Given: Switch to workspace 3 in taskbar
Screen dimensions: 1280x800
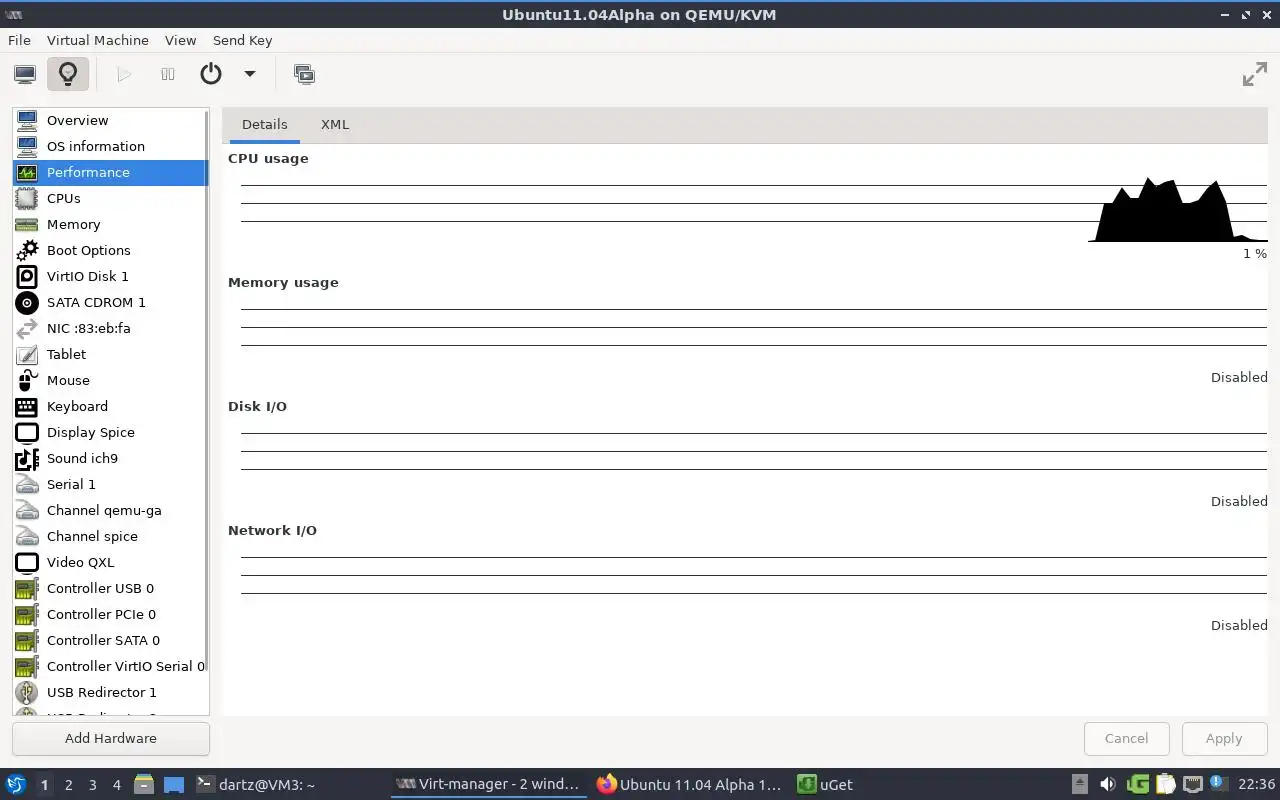Looking at the screenshot, I should point(92,785).
